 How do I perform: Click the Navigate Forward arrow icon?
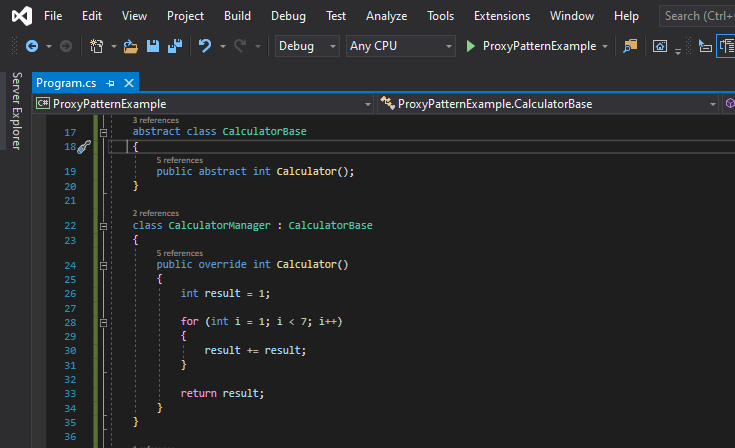tap(66, 46)
